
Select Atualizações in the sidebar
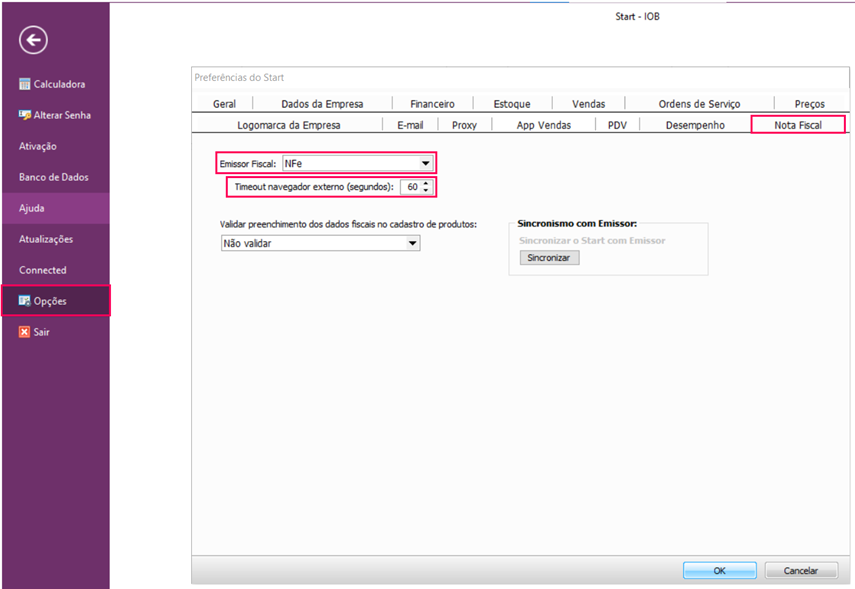pyautogui.click(x=46, y=239)
